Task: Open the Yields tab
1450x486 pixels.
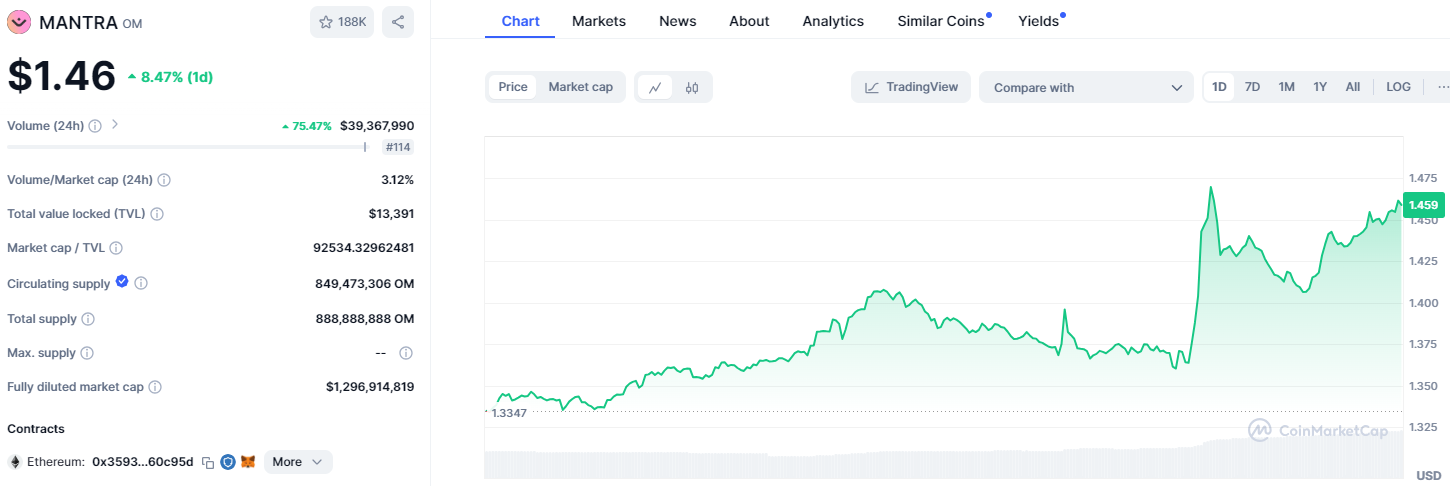Action: [x=1040, y=21]
